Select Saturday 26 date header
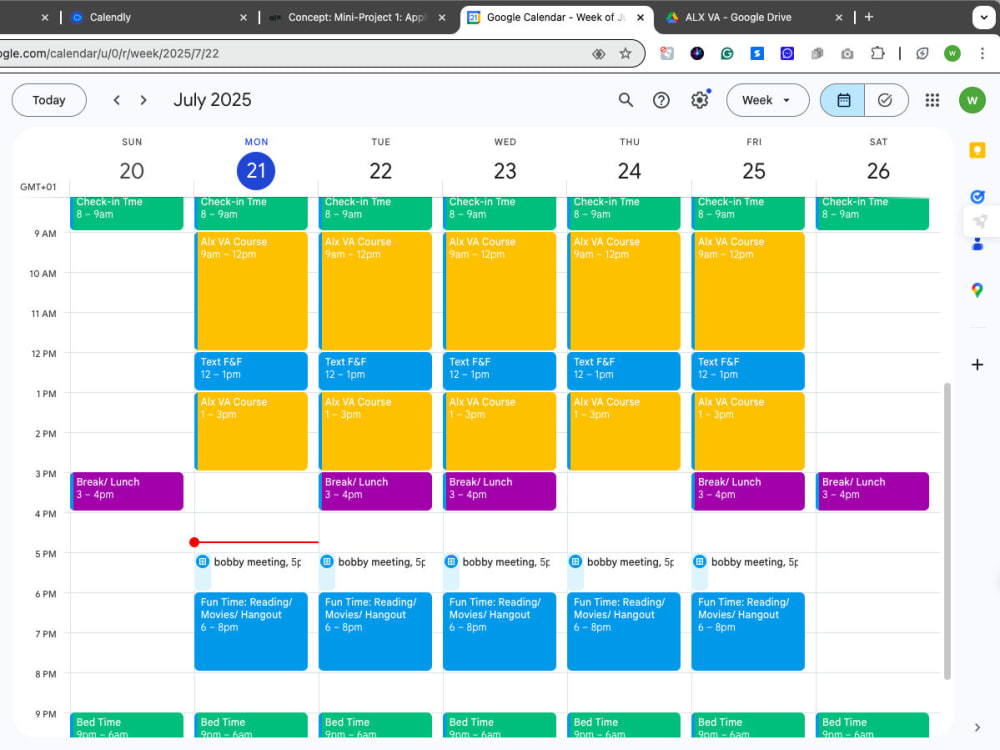Viewport: 1000px width, 750px height. tap(878, 170)
